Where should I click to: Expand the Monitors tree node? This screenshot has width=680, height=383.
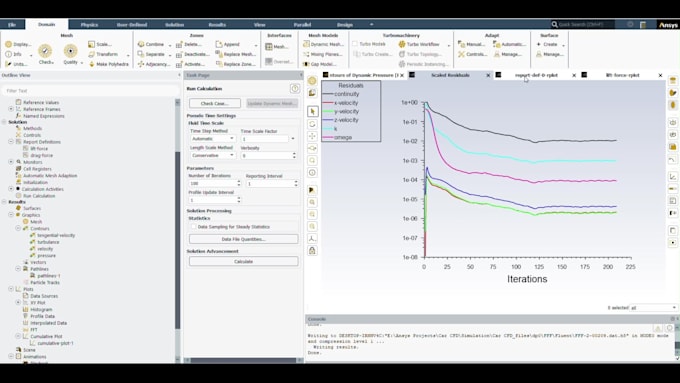(11, 162)
